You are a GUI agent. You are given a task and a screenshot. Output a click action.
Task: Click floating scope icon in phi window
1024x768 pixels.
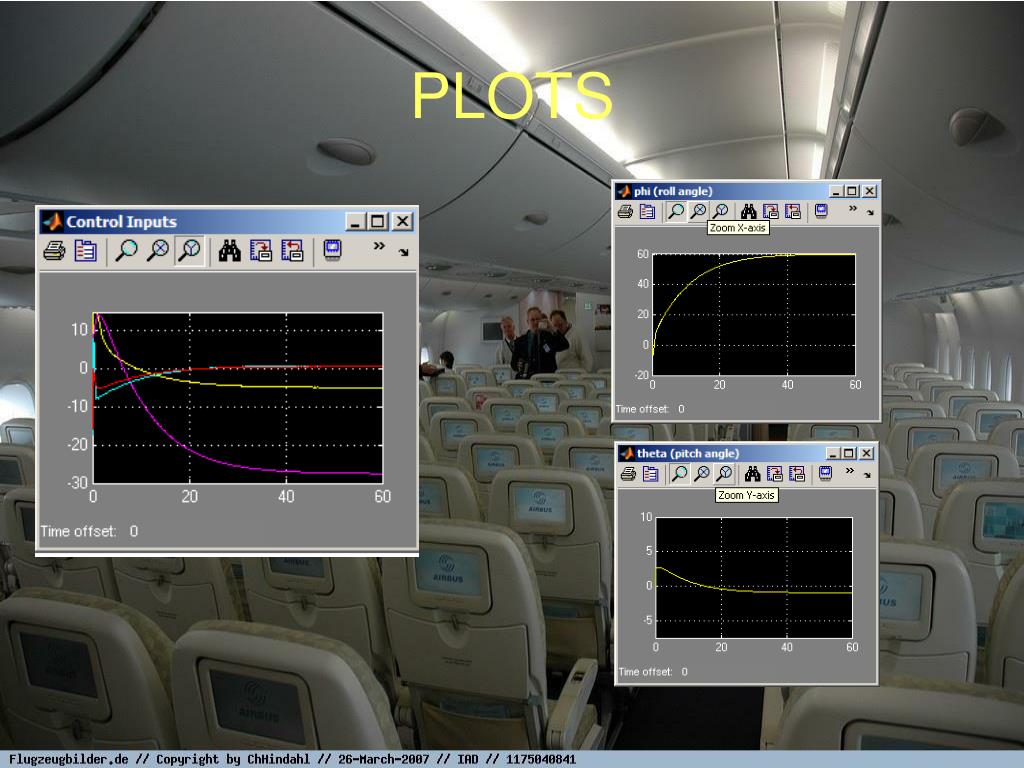click(x=821, y=211)
